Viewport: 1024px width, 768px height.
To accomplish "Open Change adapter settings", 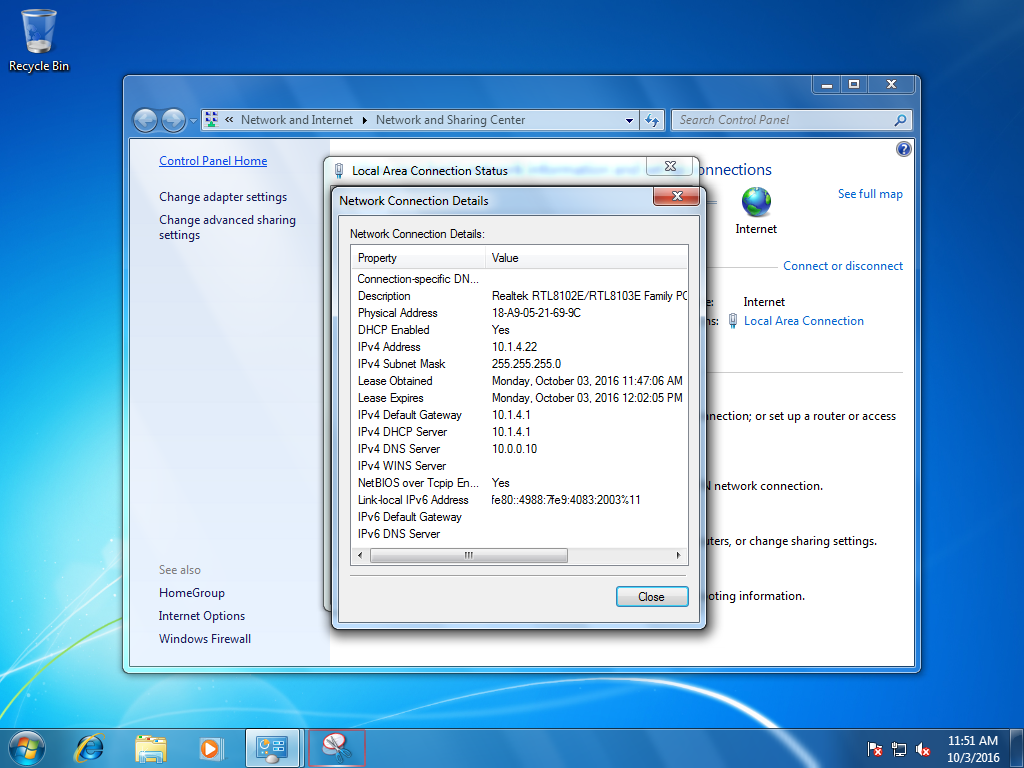I will point(223,197).
